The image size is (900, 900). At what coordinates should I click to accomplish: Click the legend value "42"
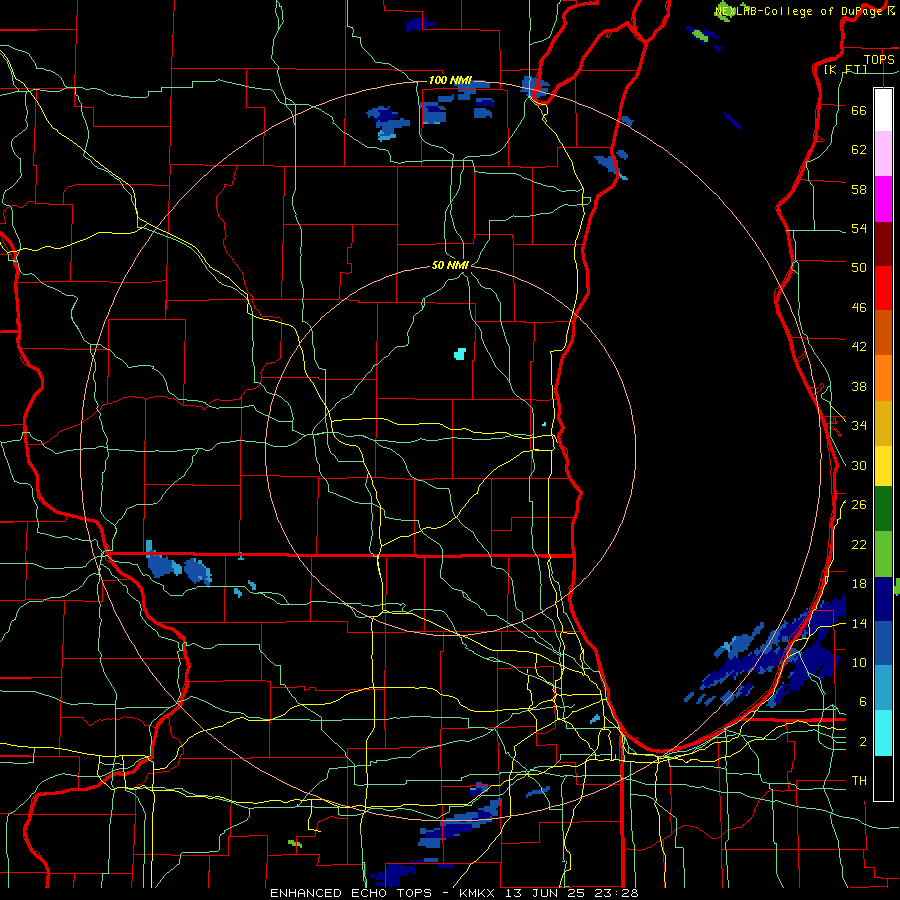click(x=859, y=347)
